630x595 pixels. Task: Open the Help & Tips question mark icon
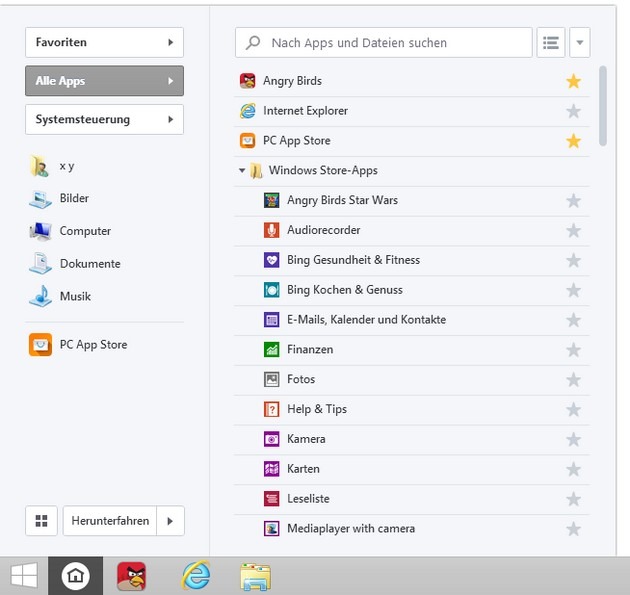click(x=272, y=409)
